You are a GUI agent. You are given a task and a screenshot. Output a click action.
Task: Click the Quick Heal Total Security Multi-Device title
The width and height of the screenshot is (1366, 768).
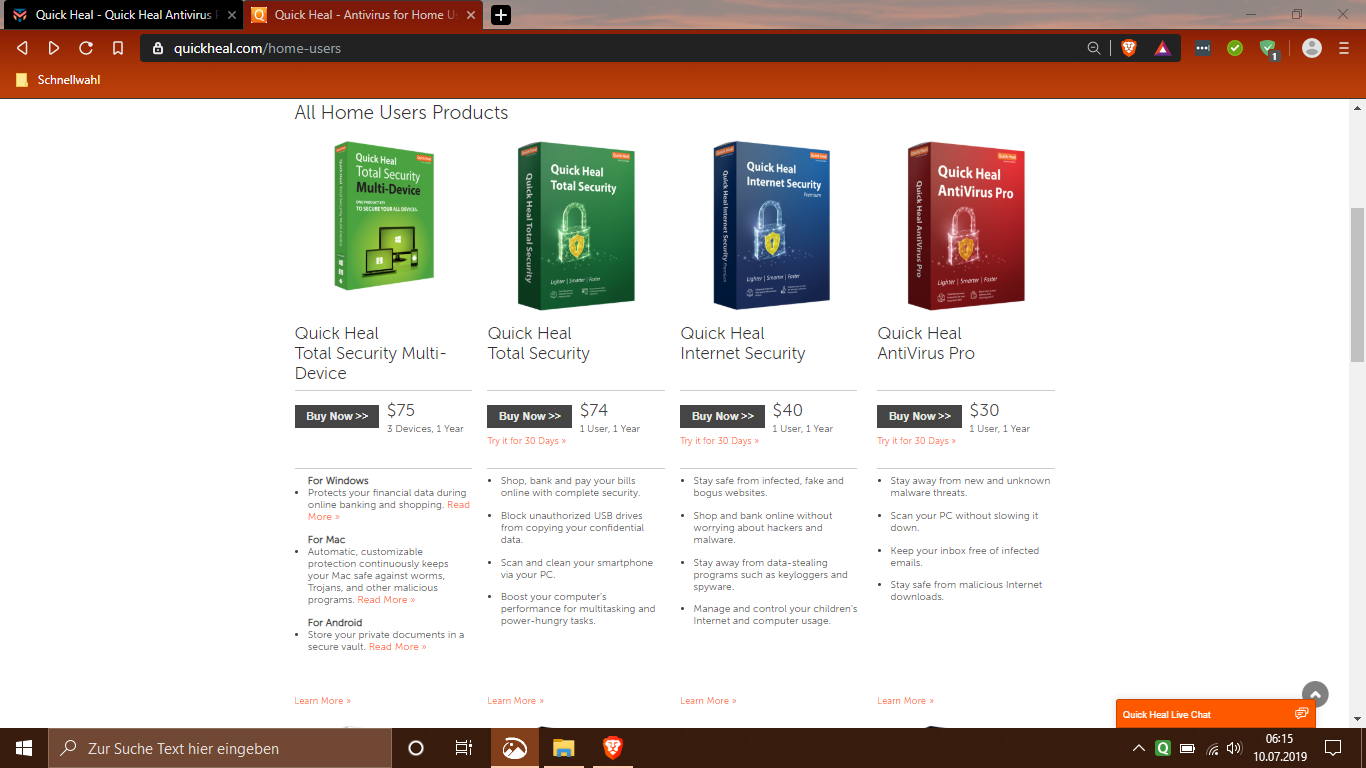click(x=371, y=353)
